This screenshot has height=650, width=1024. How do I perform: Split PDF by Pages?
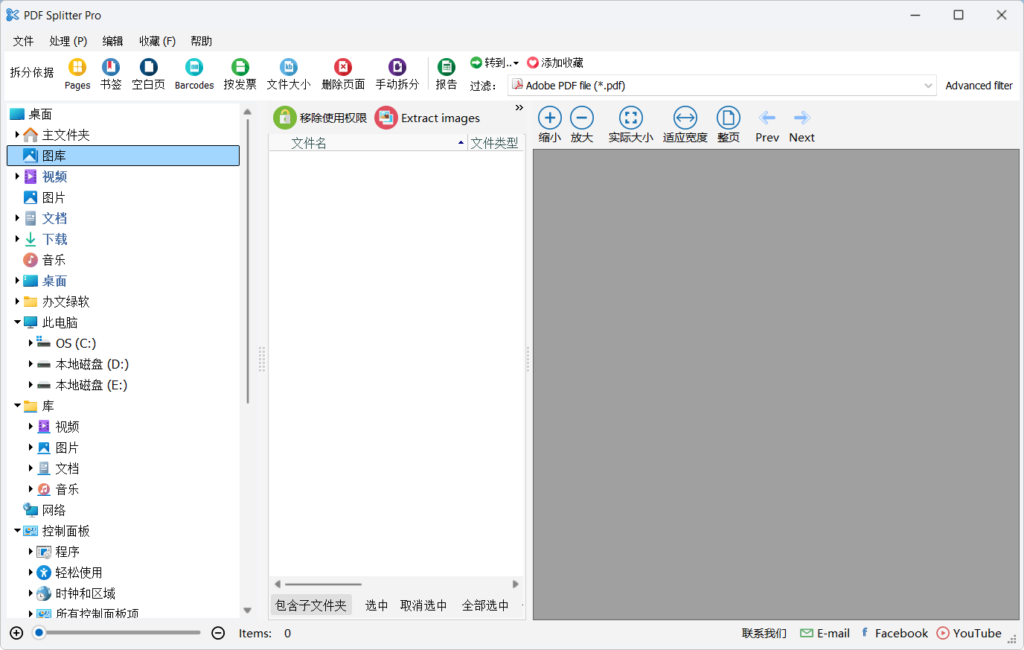click(77, 74)
